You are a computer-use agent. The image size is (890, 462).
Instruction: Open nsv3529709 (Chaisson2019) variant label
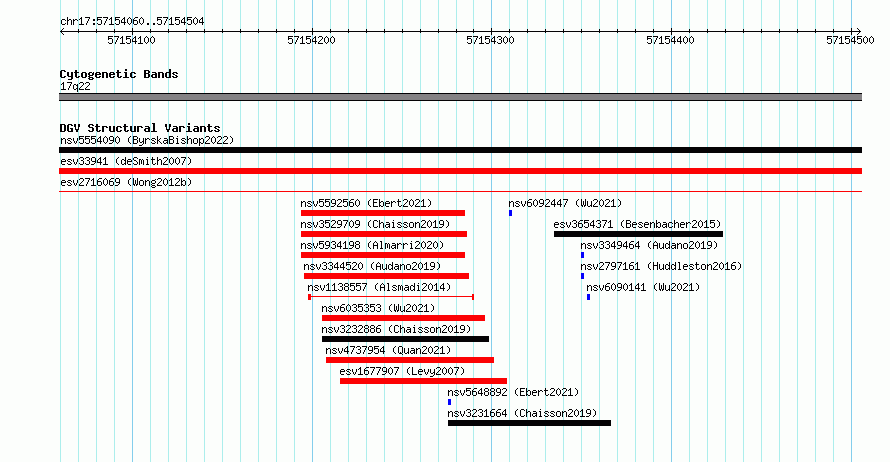coord(375,224)
